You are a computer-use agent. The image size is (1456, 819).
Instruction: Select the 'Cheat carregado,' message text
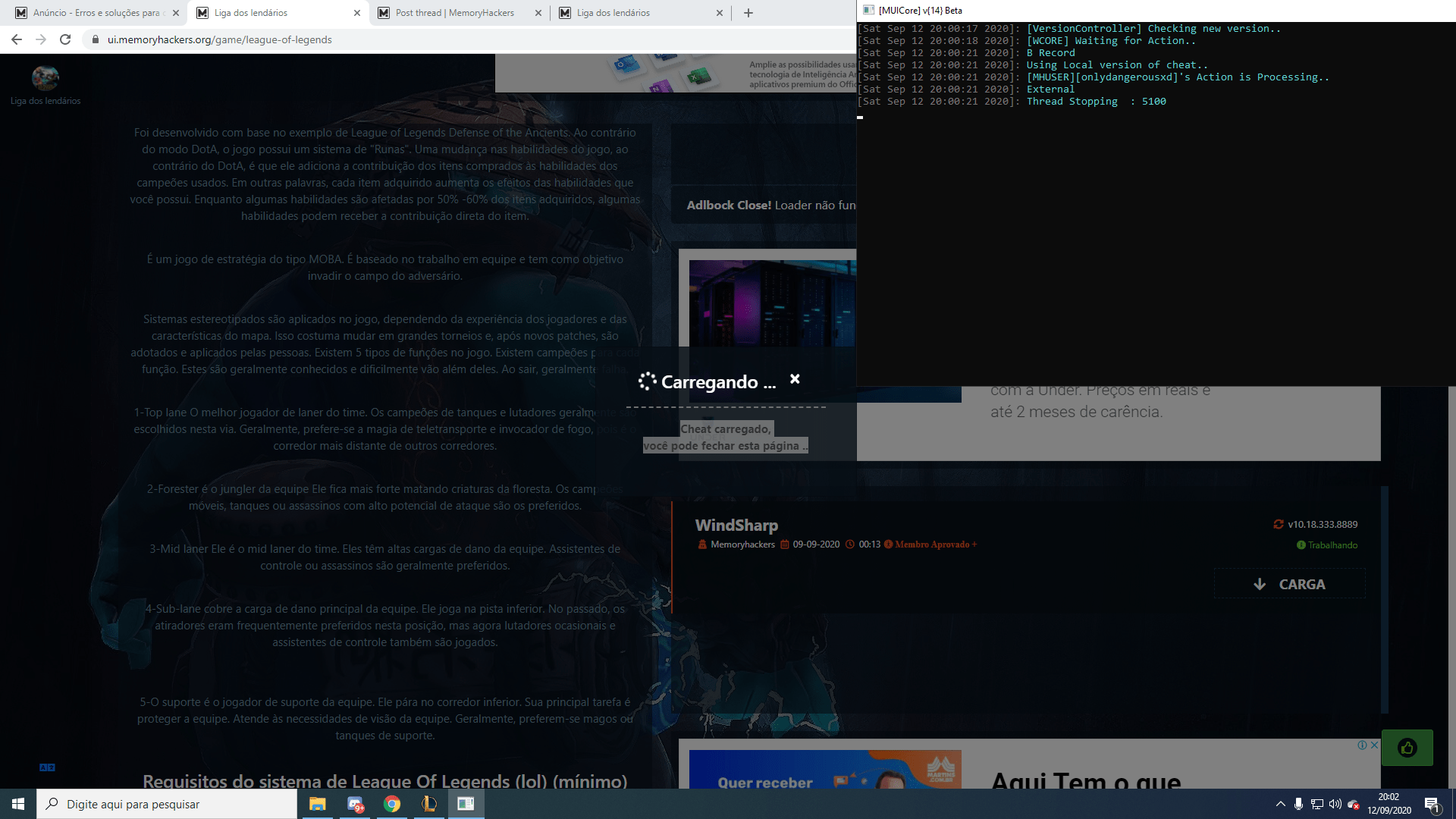[726, 429]
